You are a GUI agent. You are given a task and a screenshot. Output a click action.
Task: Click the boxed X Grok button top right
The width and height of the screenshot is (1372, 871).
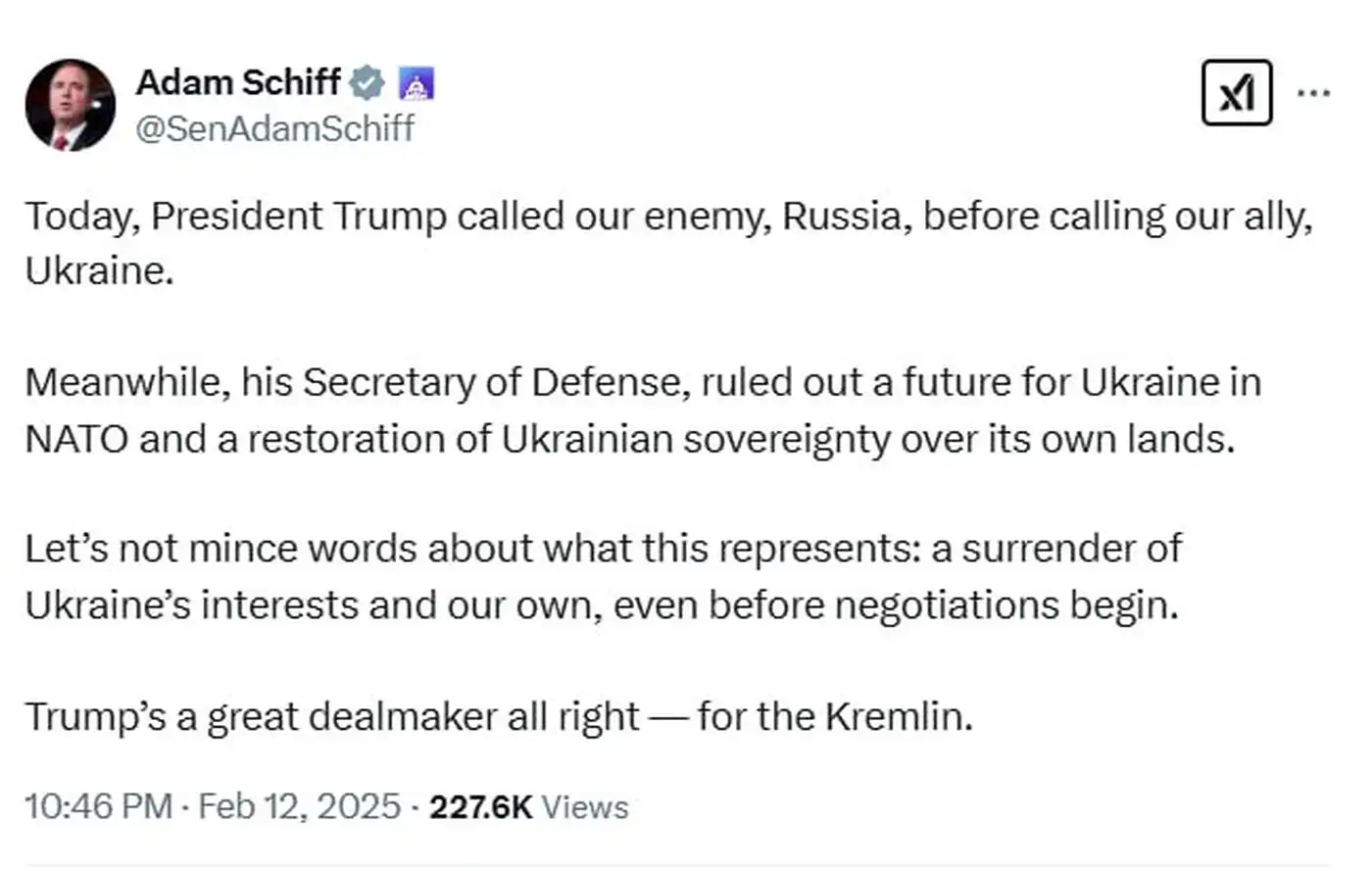click(1237, 93)
